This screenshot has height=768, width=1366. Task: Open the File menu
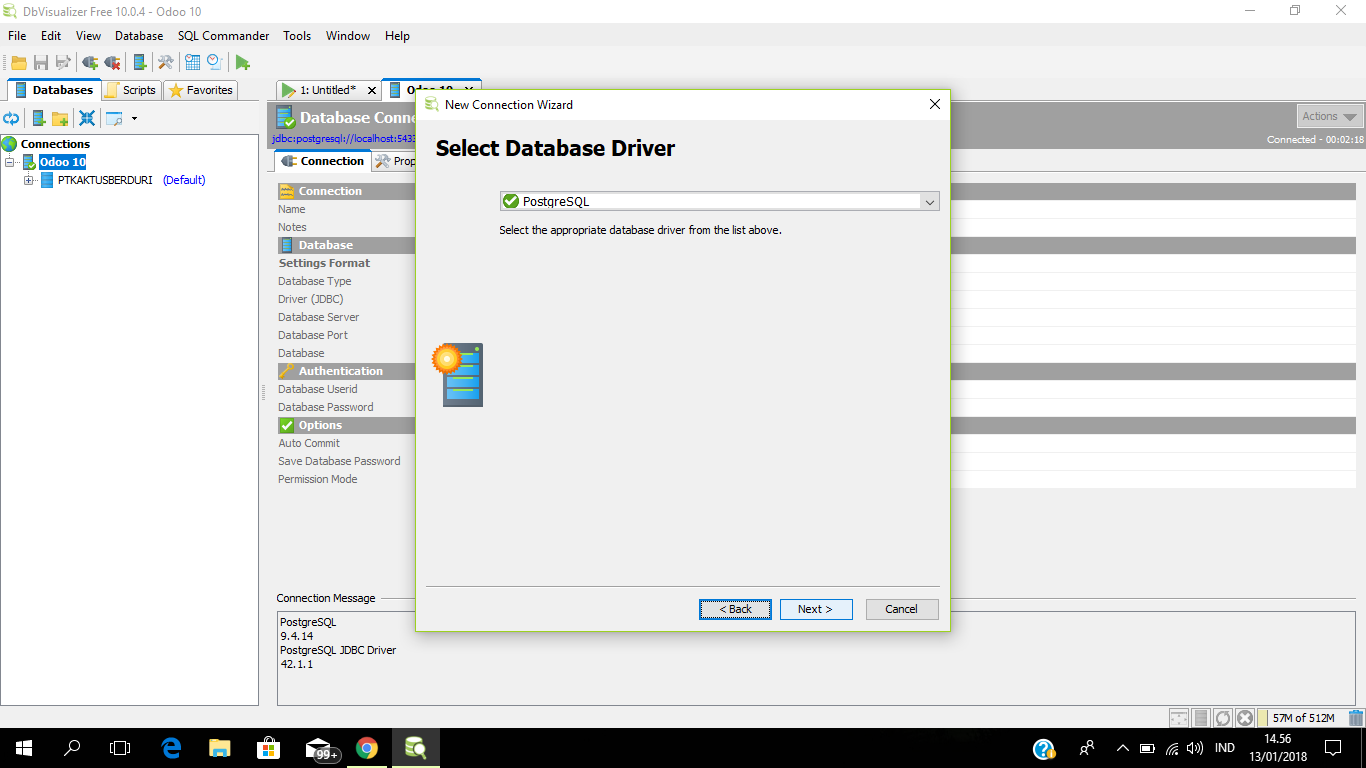click(x=17, y=35)
